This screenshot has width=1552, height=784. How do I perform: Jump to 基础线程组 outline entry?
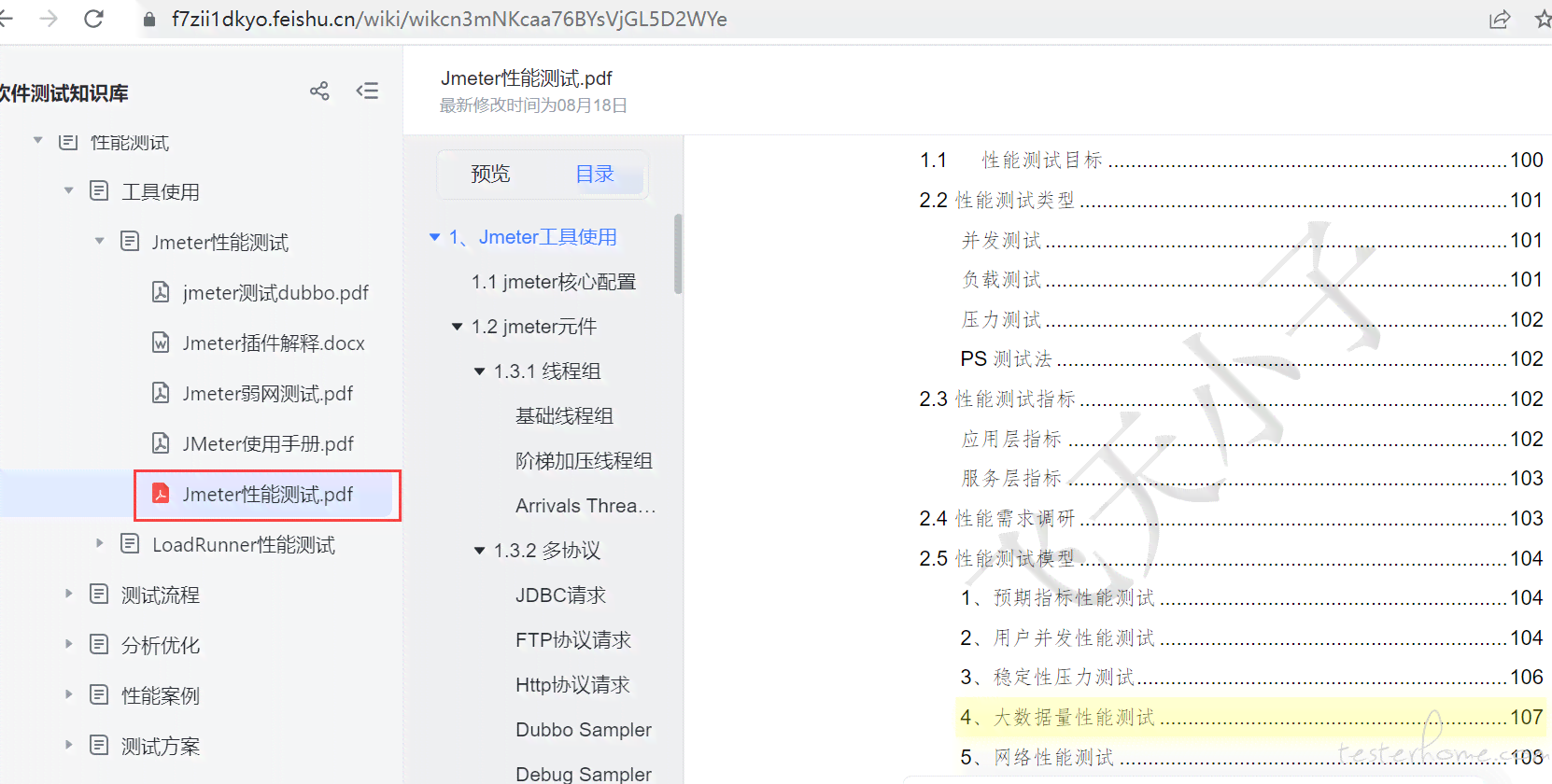[564, 416]
